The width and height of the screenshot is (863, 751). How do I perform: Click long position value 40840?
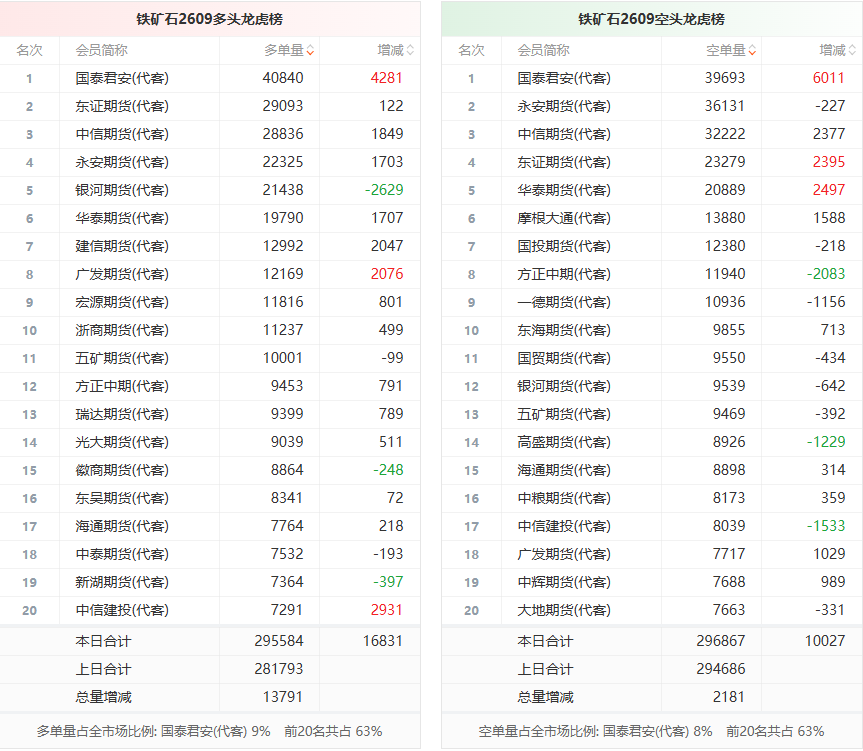pos(283,78)
